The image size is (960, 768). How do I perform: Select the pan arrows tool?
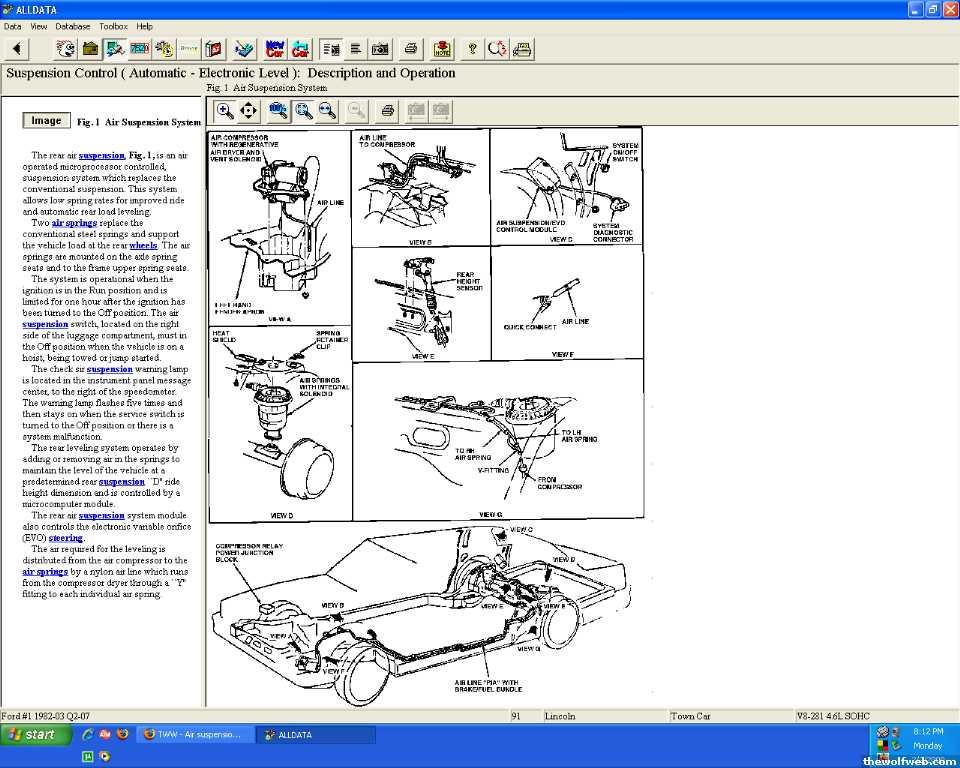(x=248, y=110)
